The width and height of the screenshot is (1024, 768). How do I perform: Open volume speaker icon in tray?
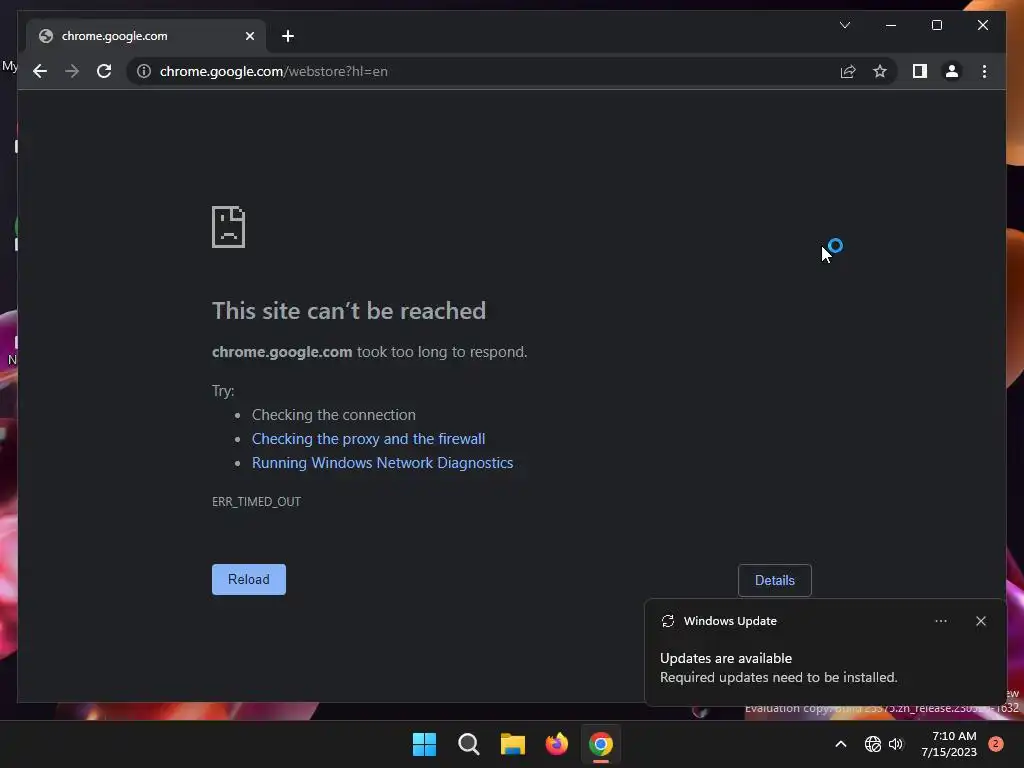pos(896,744)
